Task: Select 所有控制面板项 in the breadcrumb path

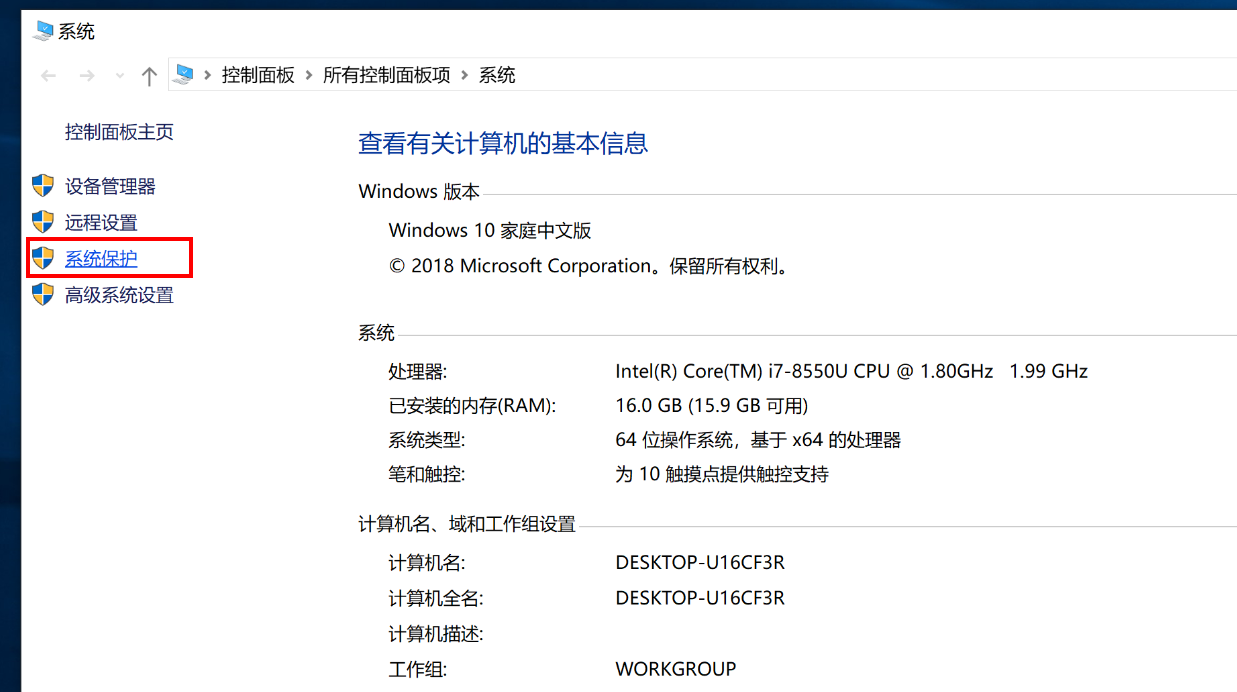Action: tap(386, 75)
